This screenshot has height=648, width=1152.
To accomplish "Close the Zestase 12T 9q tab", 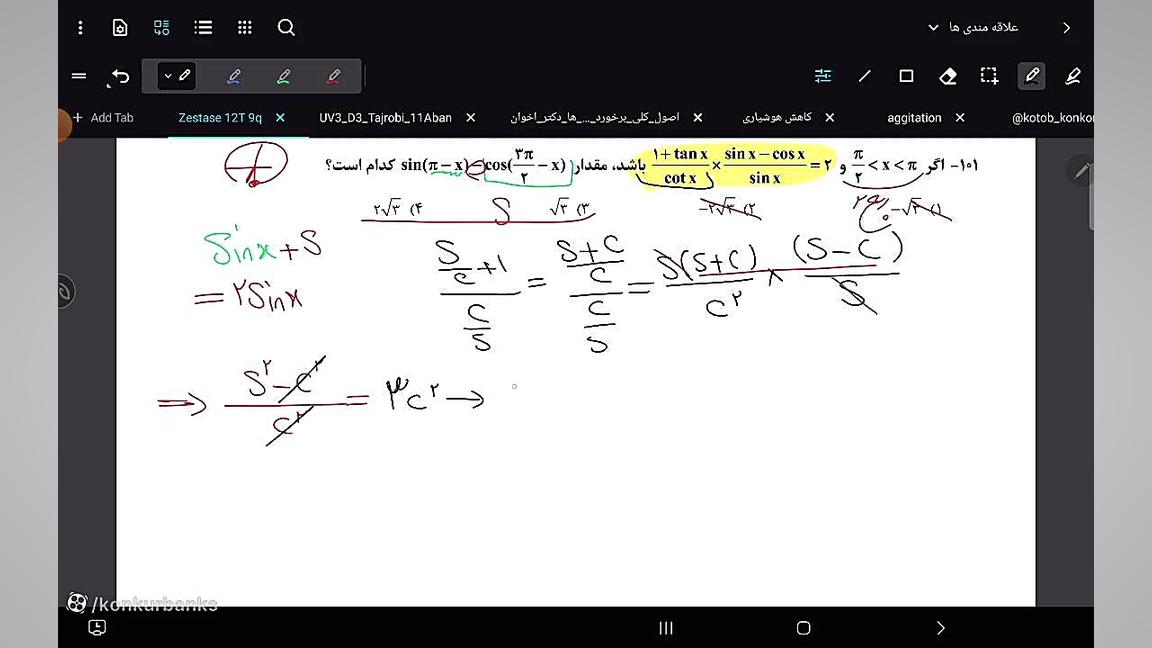I will [x=280, y=118].
